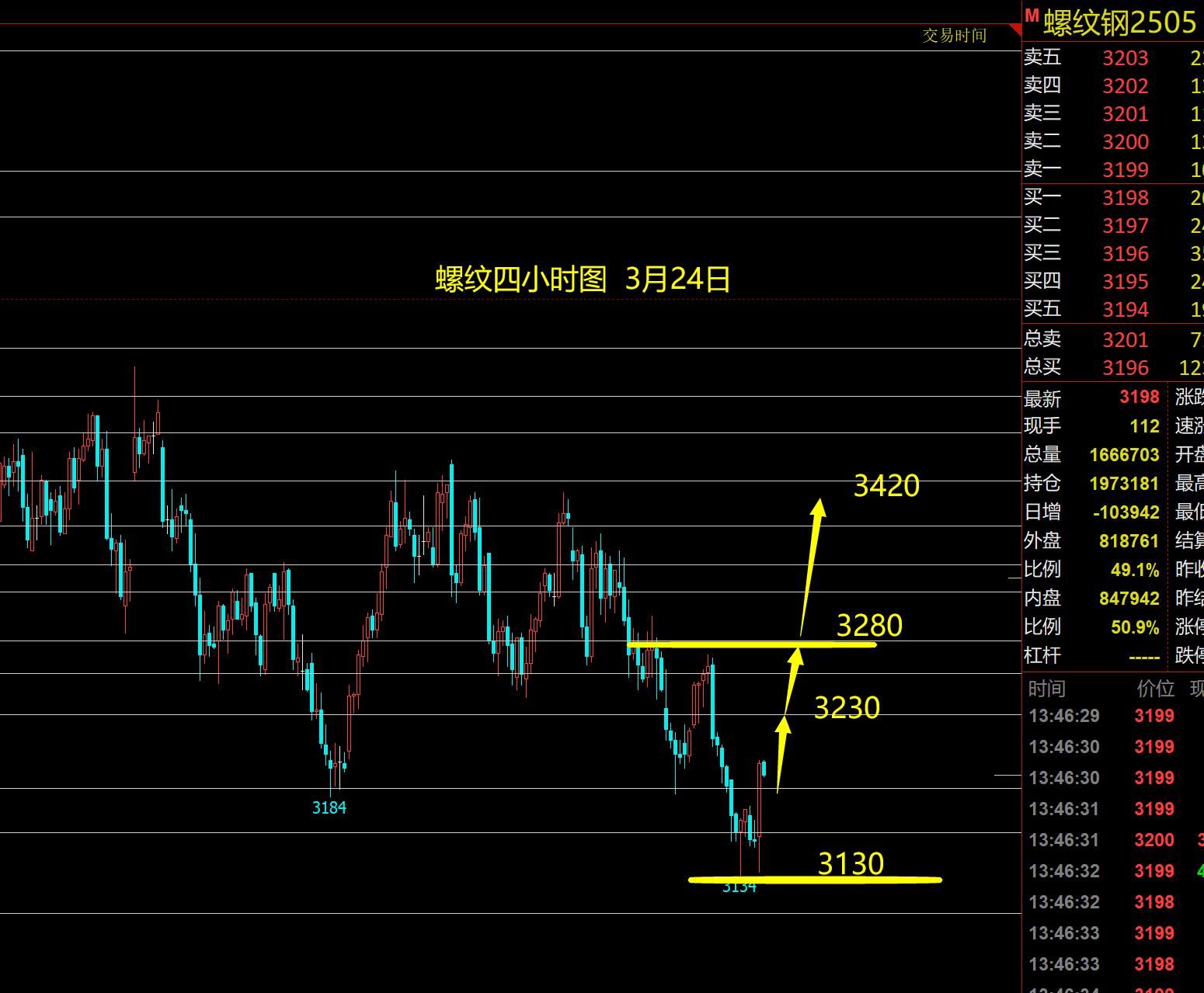Open the 交易时间 label
Viewport: 1204px width, 993px height.
954,36
